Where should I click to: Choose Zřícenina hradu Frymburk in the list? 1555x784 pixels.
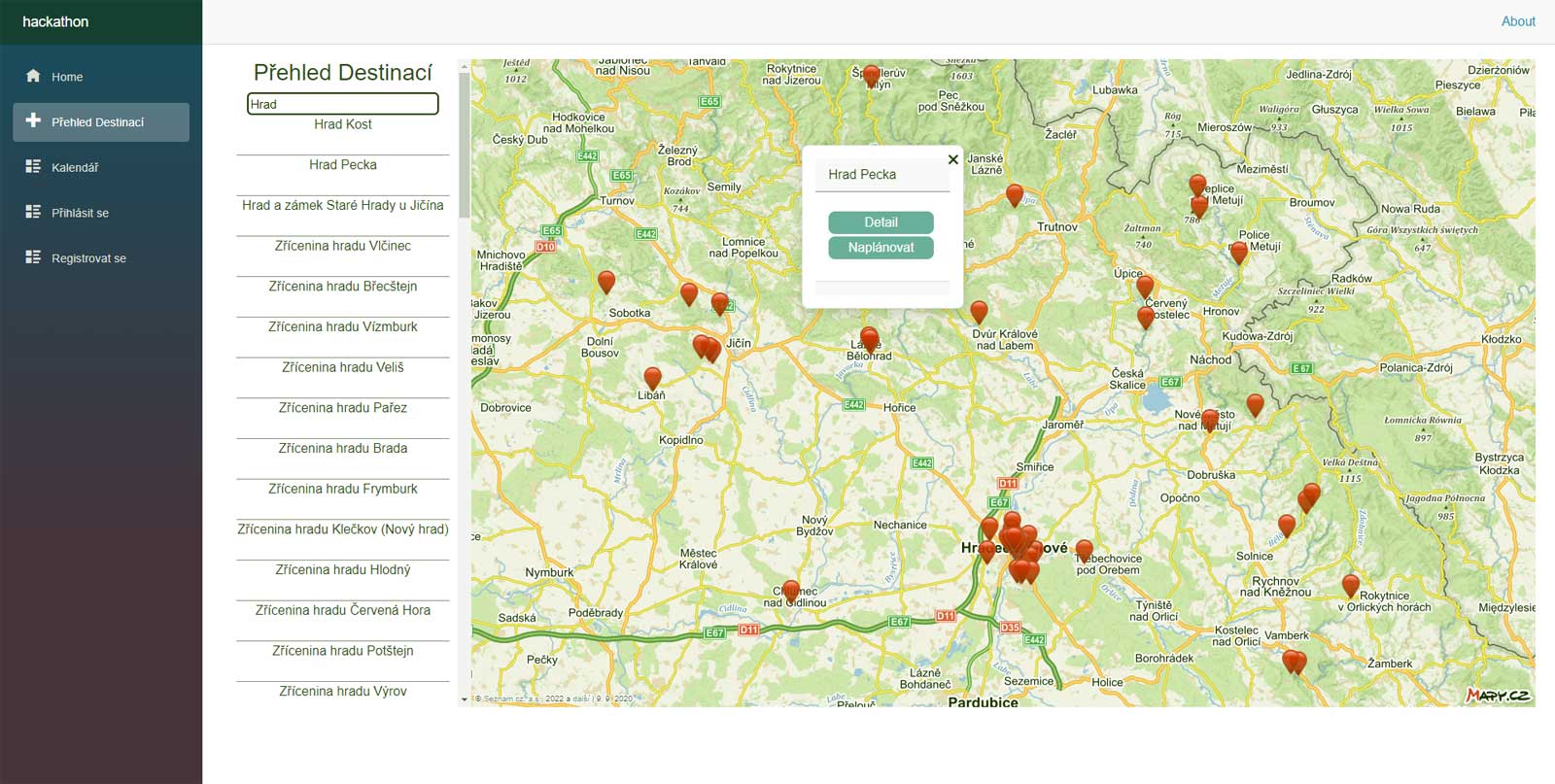click(x=342, y=489)
